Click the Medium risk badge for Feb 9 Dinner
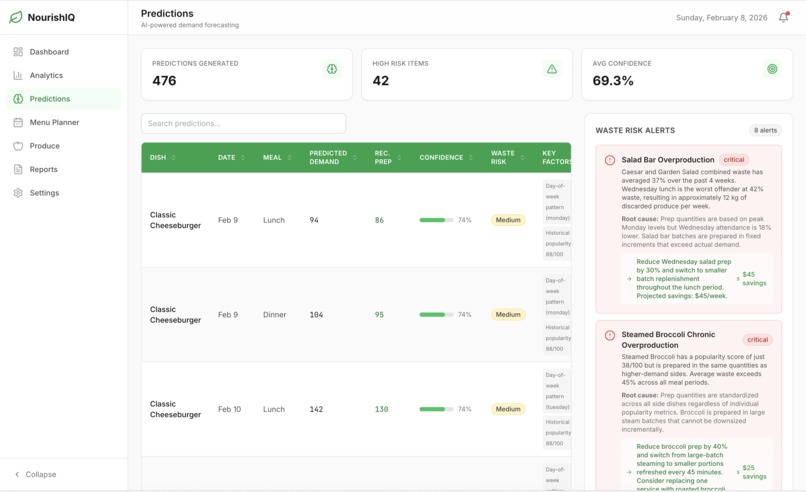The height and width of the screenshot is (492, 806). click(x=508, y=314)
